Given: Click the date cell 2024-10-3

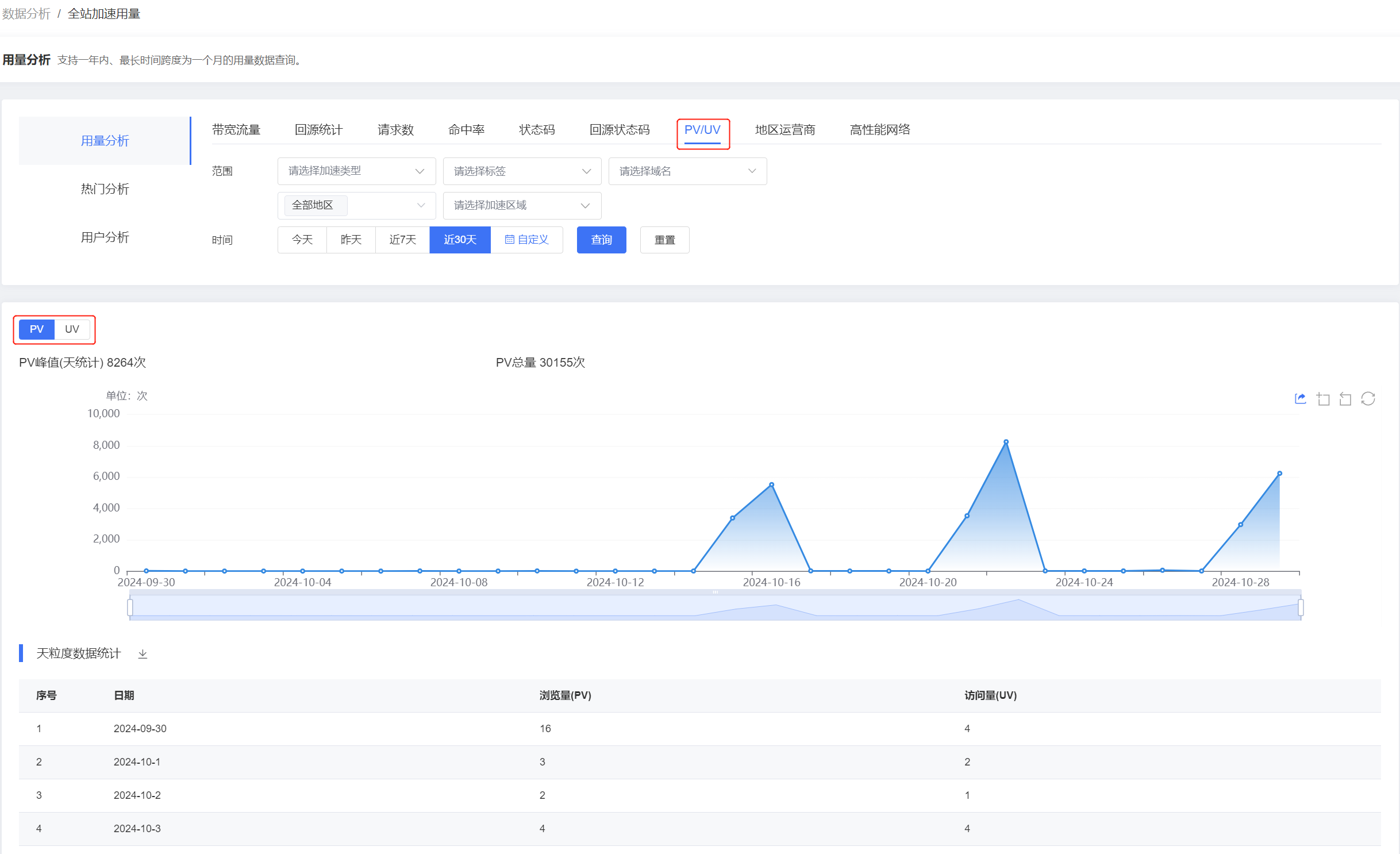Looking at the screenshot, I should tap(137, 829).
